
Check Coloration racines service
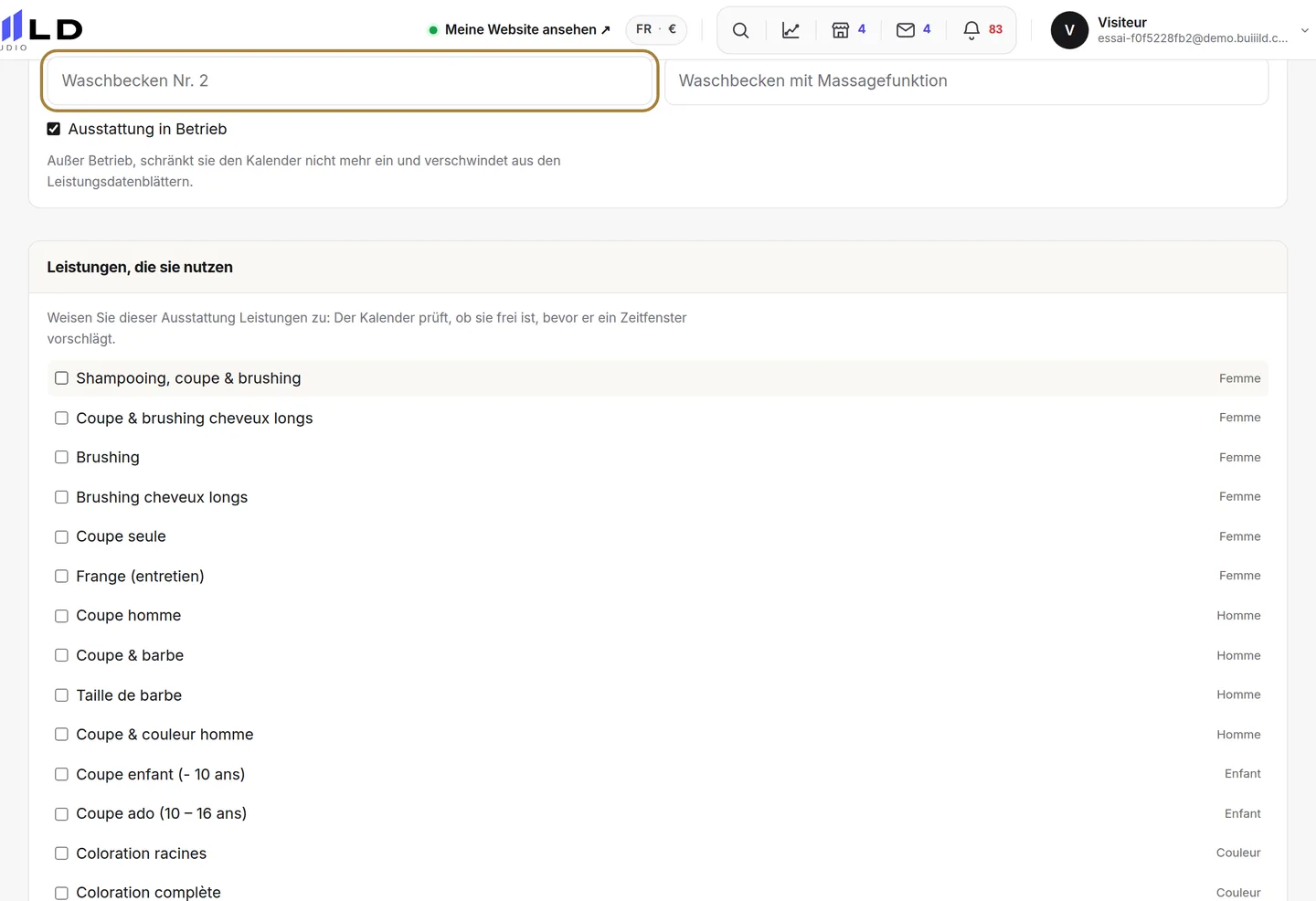61,853
